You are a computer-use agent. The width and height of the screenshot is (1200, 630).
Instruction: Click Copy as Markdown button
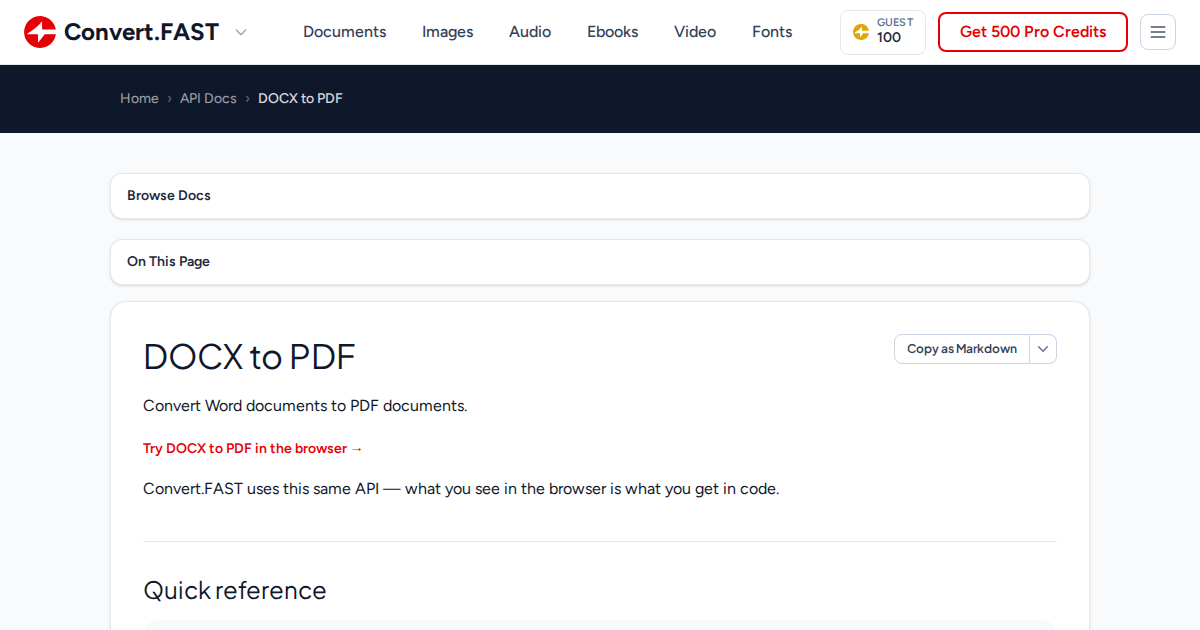pyautogui.click(x=962, y=349)
